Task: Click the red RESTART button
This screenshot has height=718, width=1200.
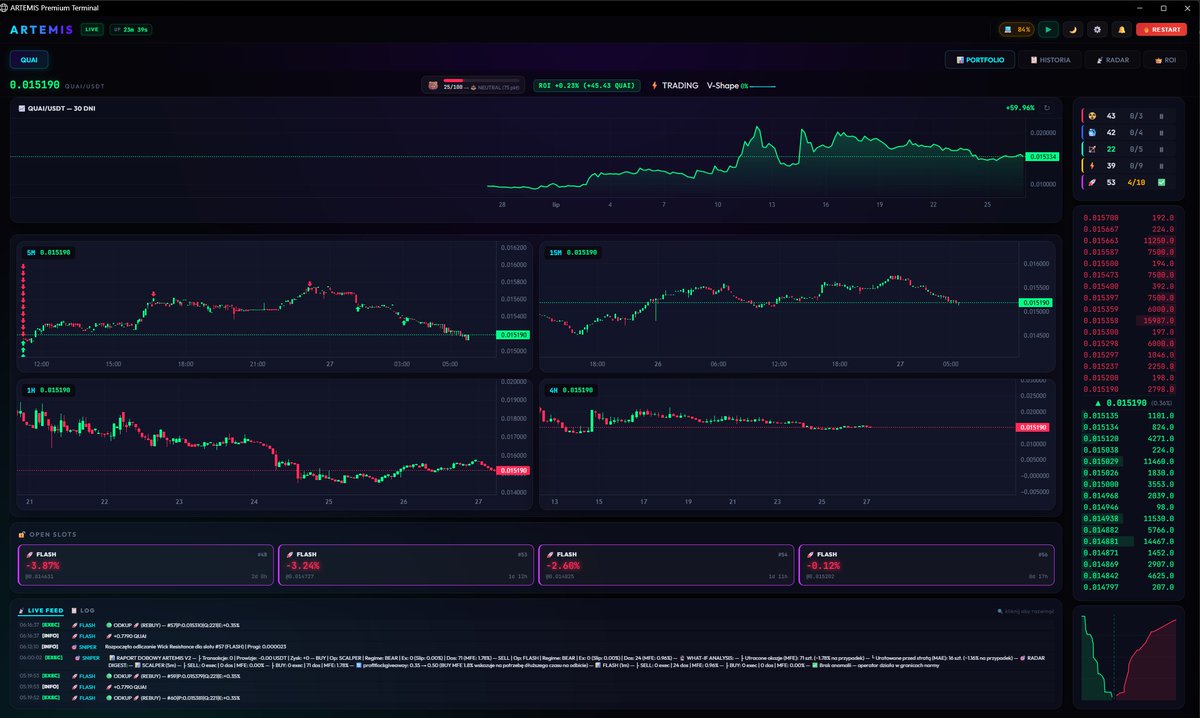Action: point(1163,30)
